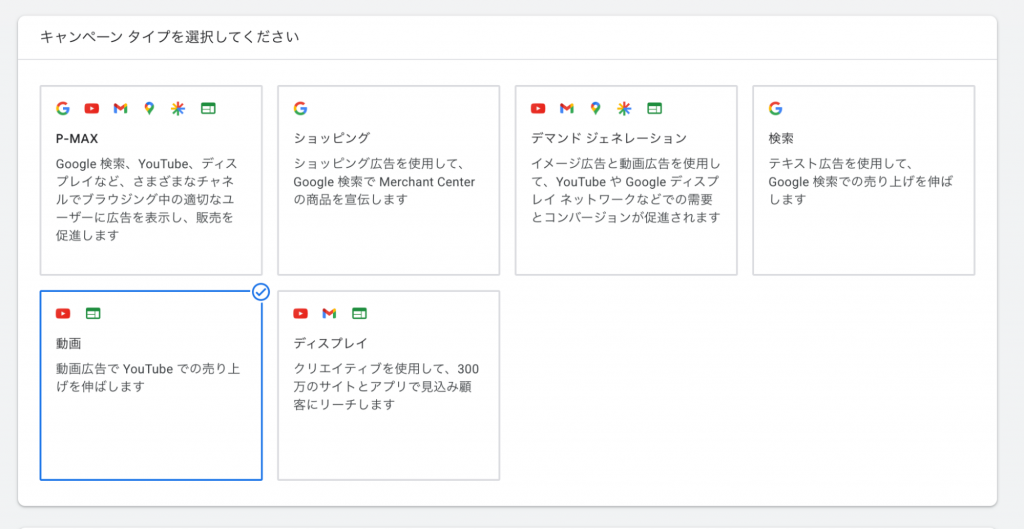The height and width of the screenshot is (529, 1024).
Task: Select the P-MAX campaign type title
Action: (77, 138)
